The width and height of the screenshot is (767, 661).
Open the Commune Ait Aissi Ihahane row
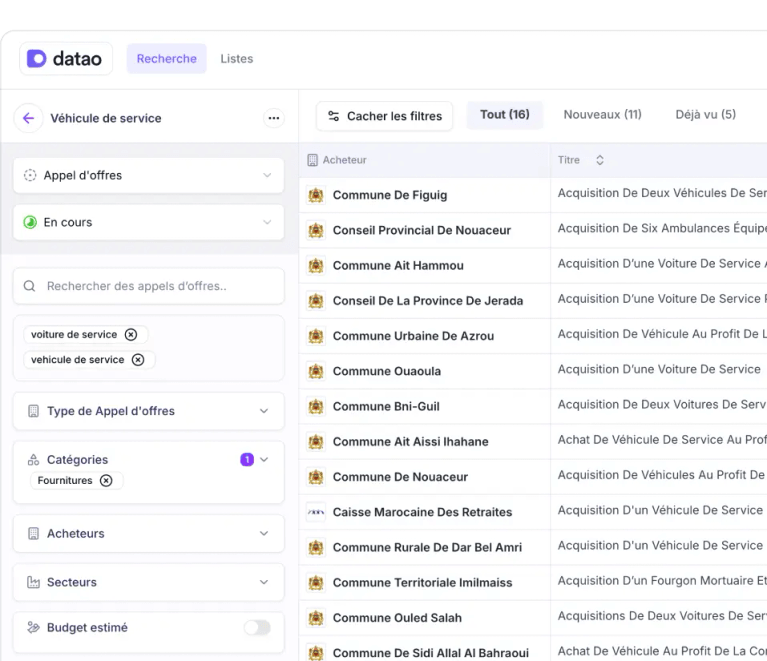point(533,442)
